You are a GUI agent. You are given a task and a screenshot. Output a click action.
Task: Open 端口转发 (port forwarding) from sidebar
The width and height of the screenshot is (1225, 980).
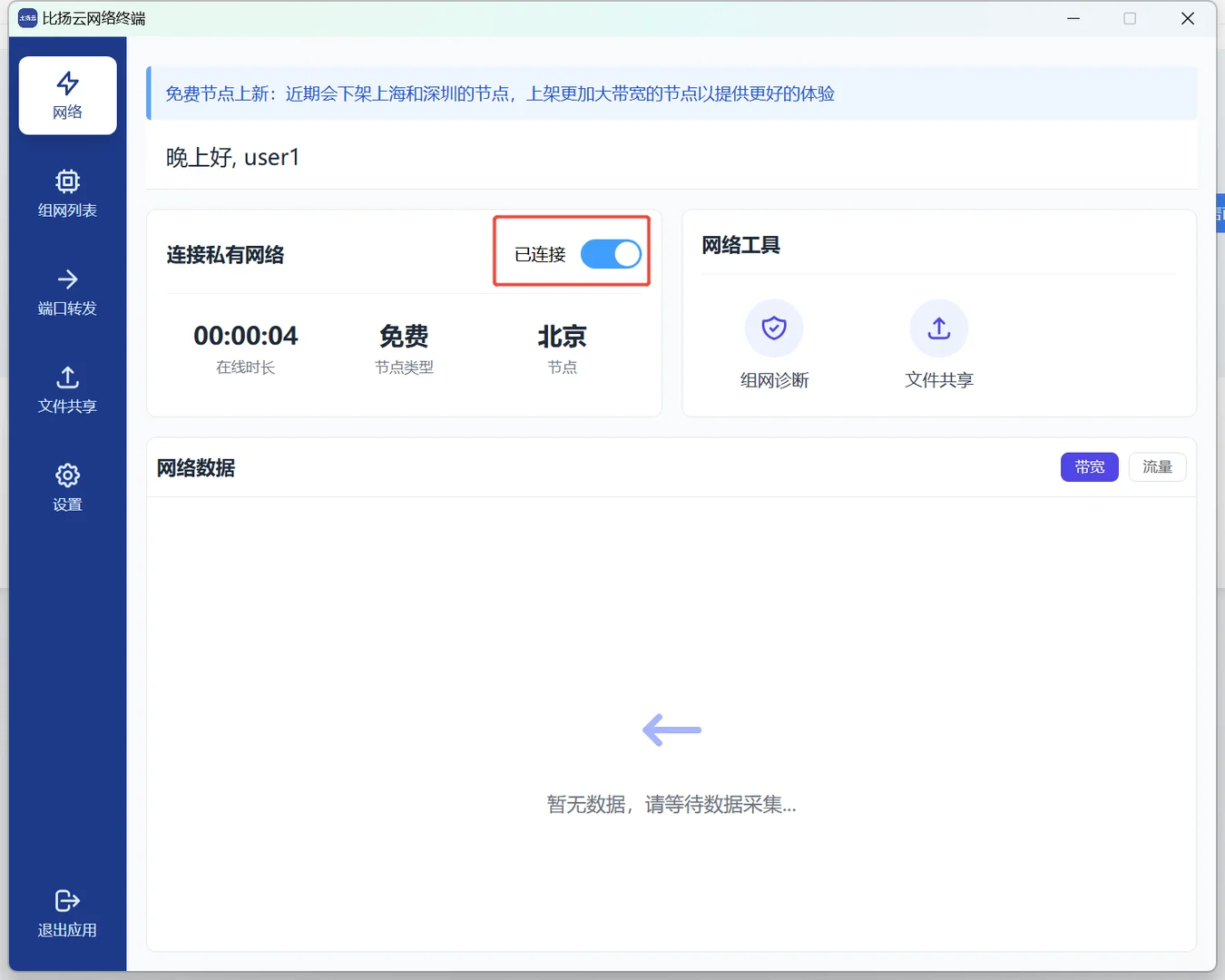67,292
